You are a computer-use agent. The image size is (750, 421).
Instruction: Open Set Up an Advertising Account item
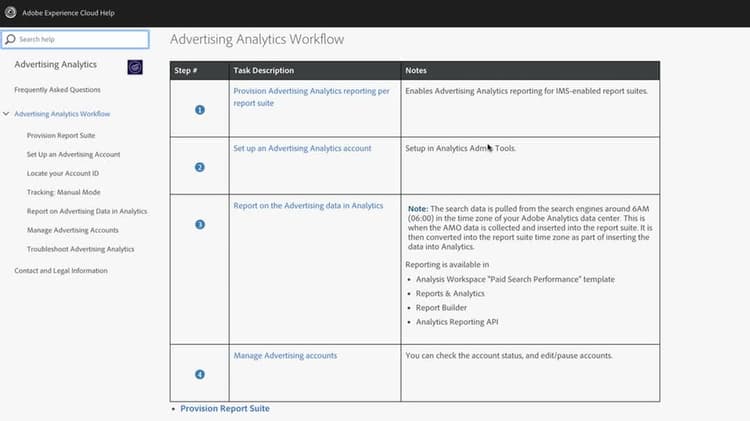[x=73, y=155]
